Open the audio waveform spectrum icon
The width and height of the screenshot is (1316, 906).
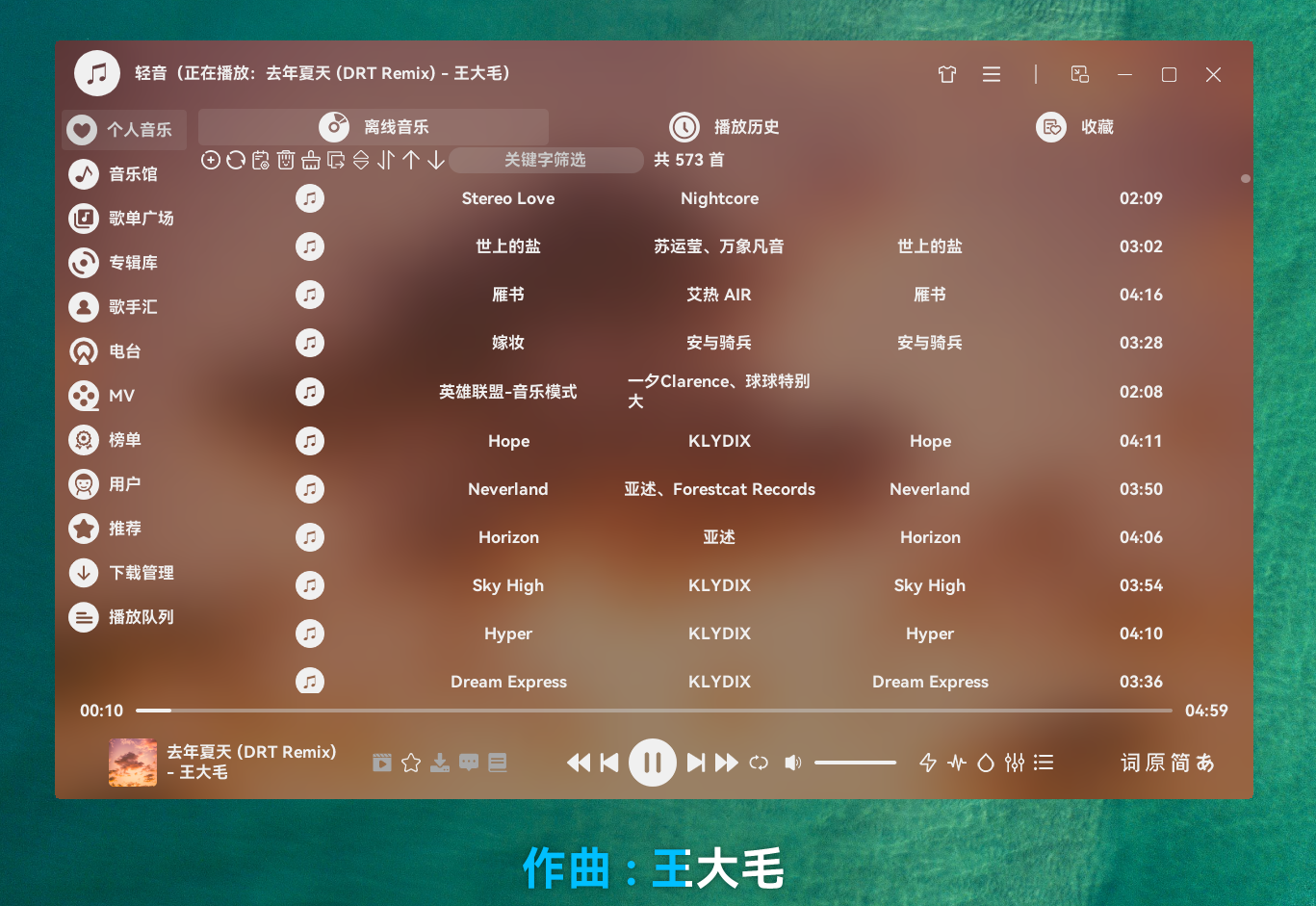(957, 763)
